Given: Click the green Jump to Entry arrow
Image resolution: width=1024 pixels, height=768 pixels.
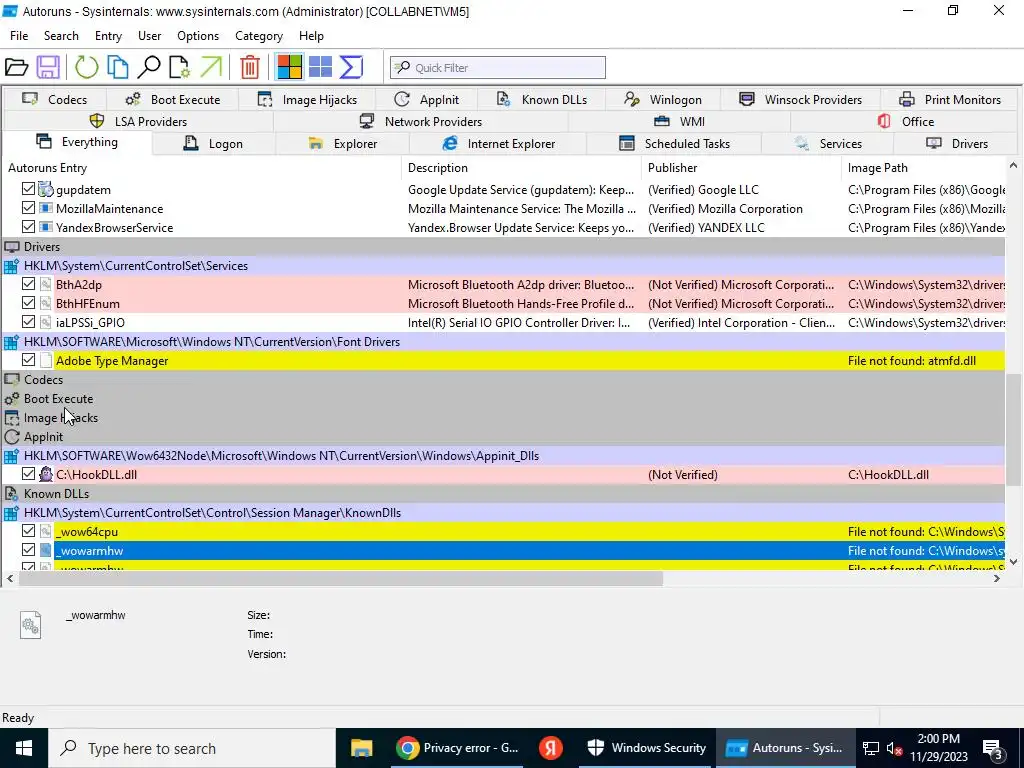Looking at the screenshot, I should pos(211,67).
